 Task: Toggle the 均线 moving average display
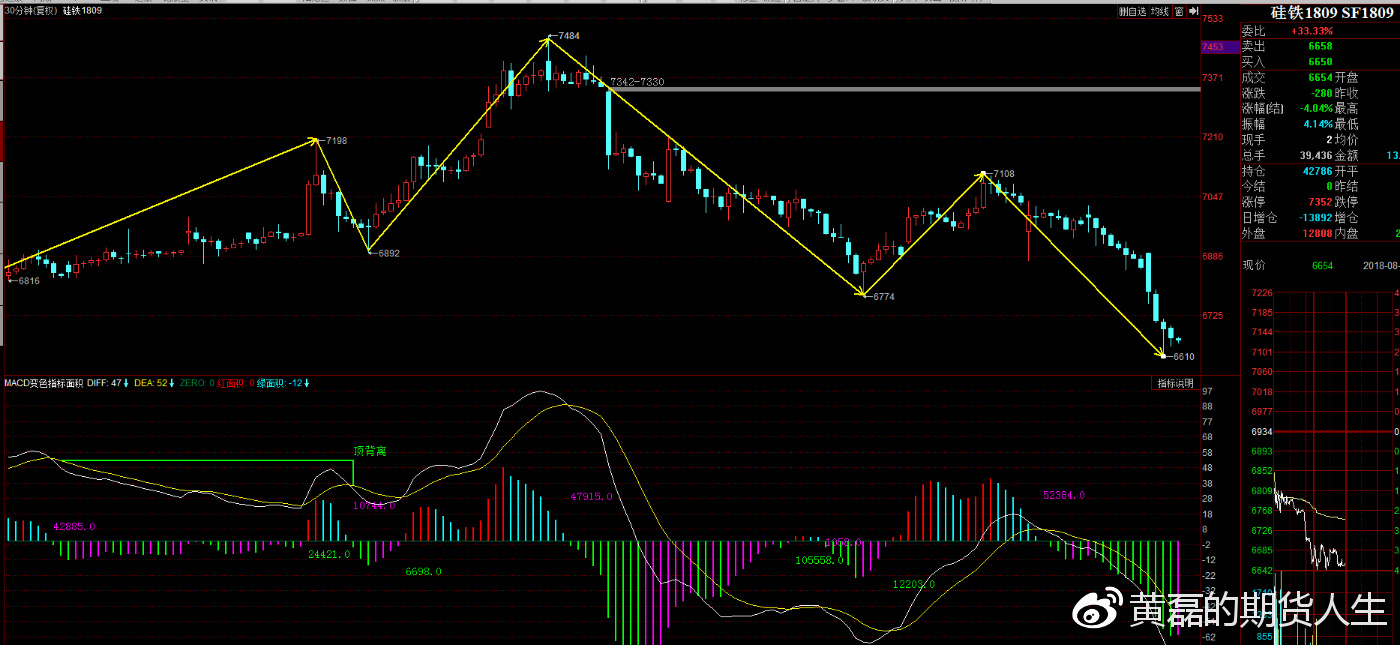tap(1159, 12)
